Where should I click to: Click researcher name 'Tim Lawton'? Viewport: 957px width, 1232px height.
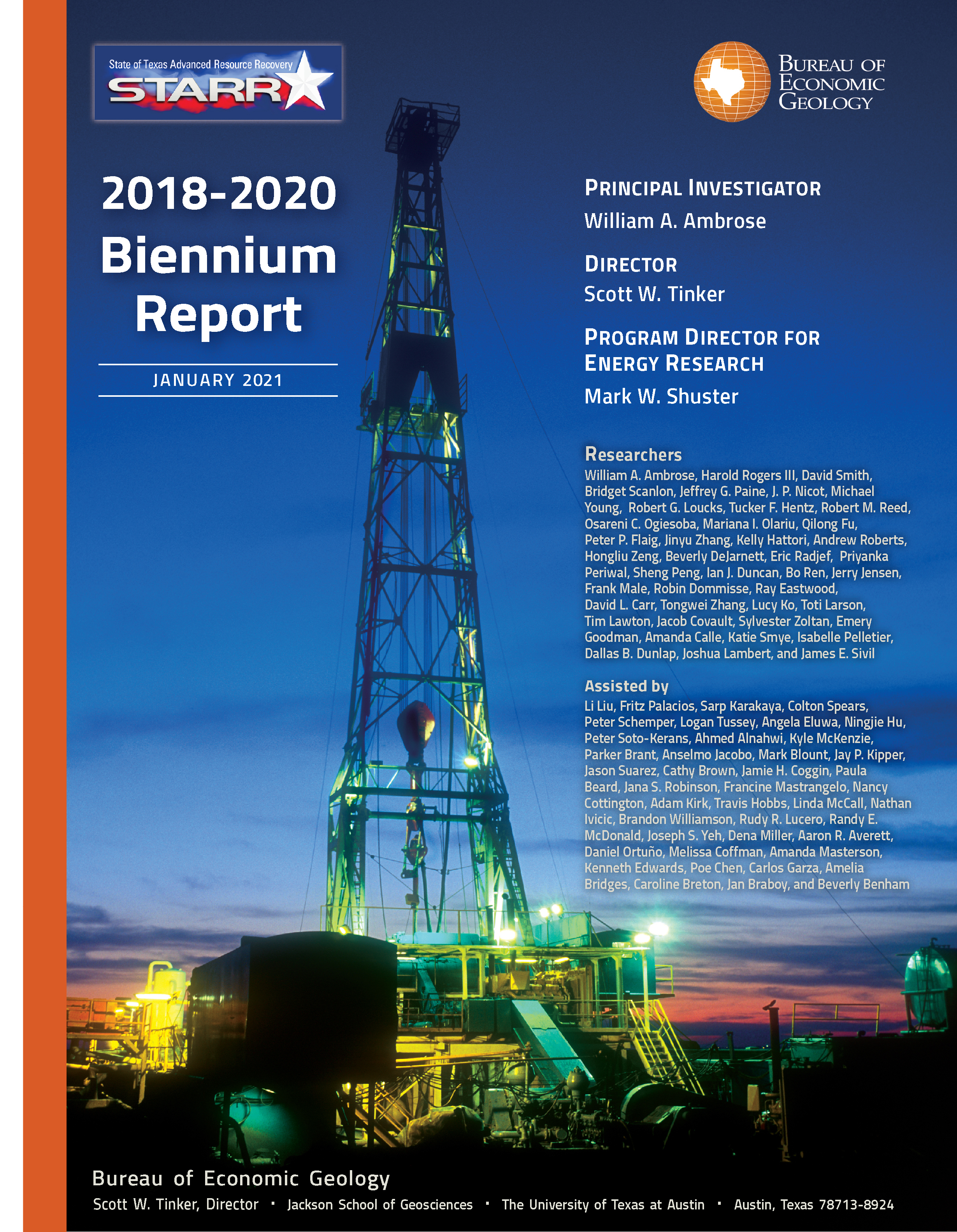617,621
